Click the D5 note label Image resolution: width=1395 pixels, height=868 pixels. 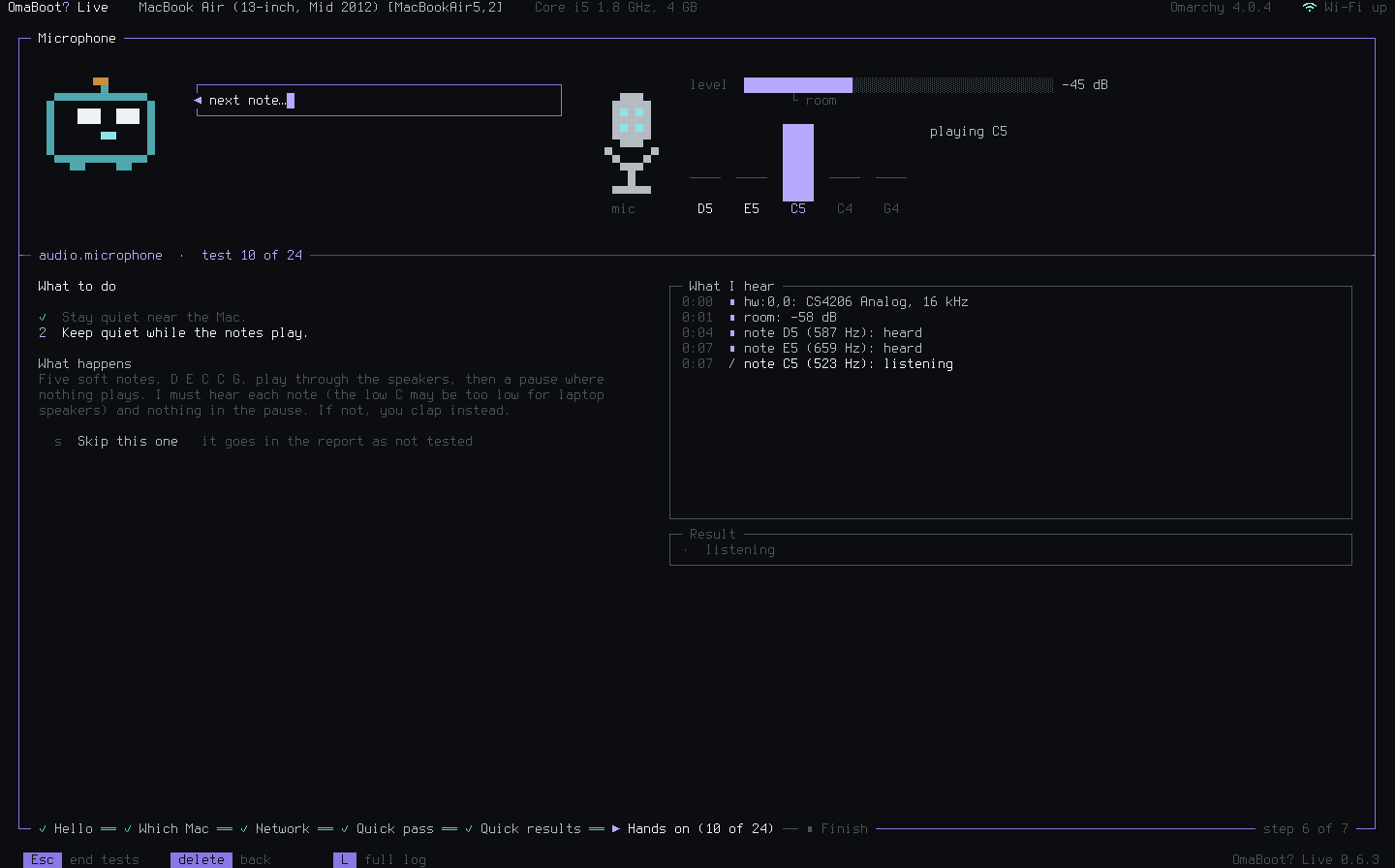tap(705, 208)
